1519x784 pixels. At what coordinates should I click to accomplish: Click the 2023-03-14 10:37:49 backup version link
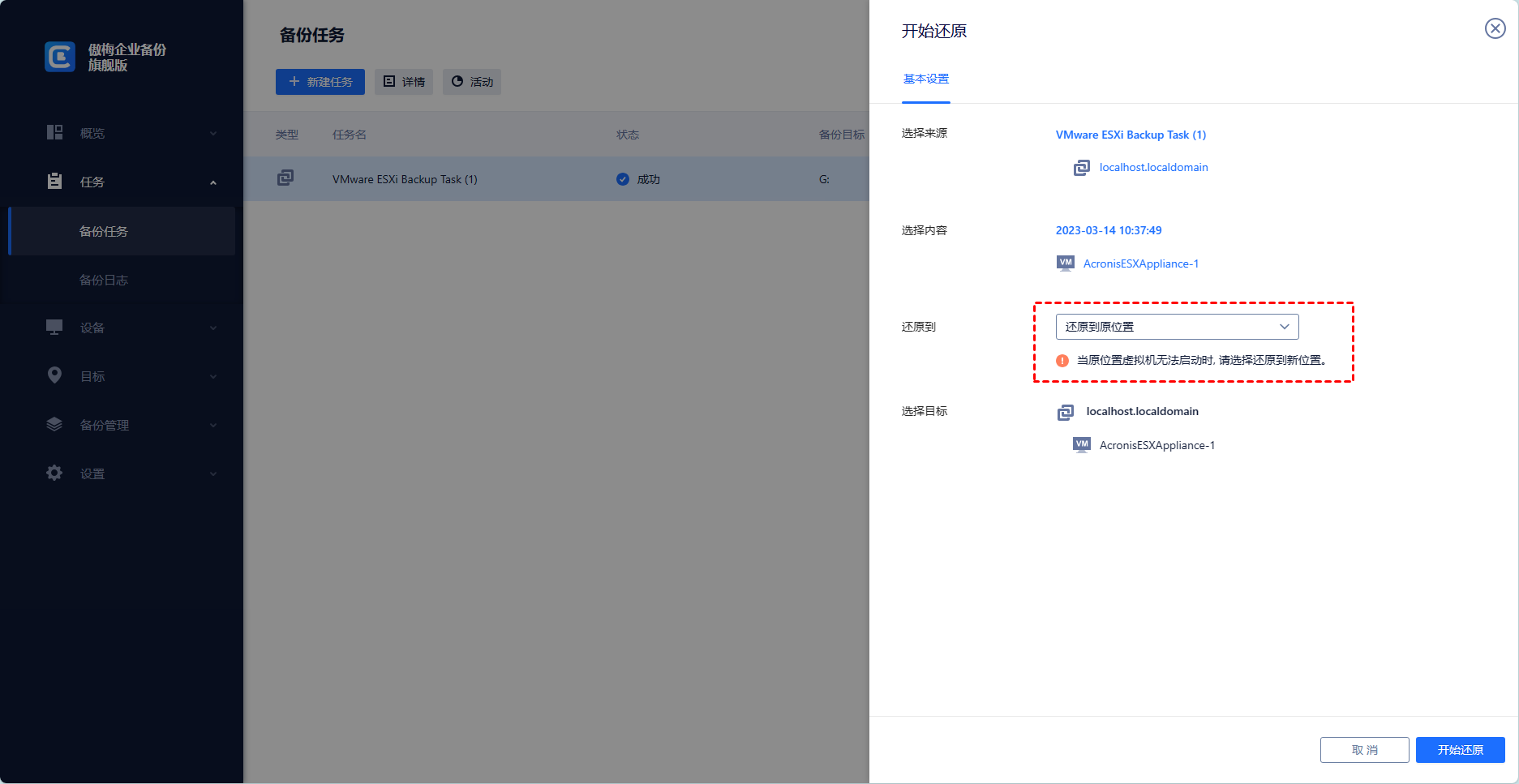pyautogui.click(x=1109, y=230)
